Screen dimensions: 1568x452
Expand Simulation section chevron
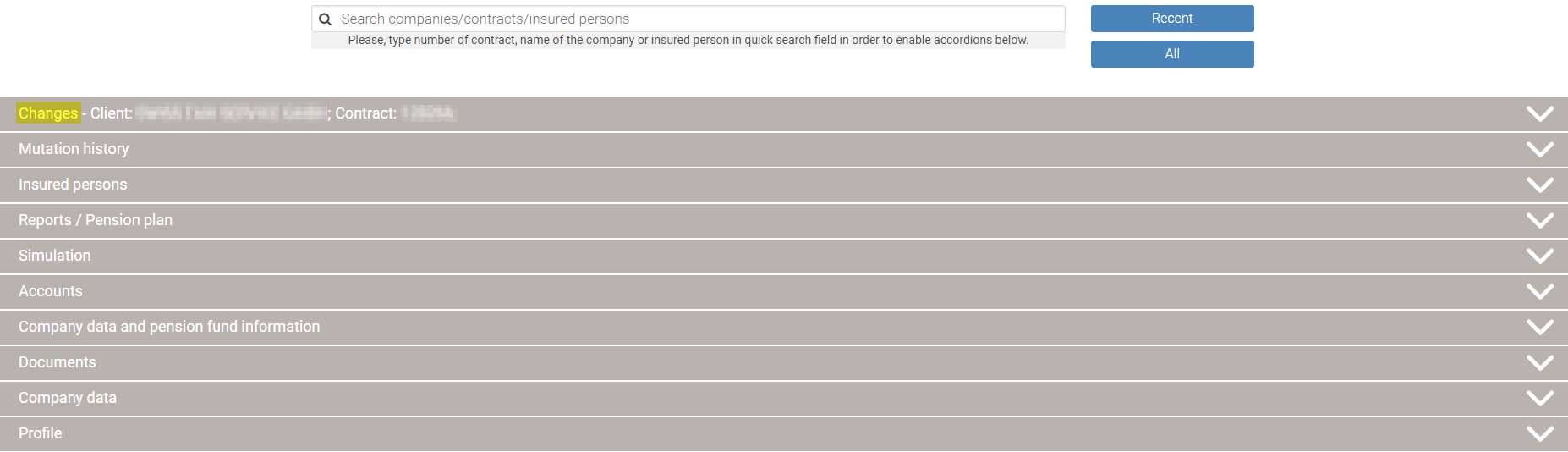[1539, 256]
